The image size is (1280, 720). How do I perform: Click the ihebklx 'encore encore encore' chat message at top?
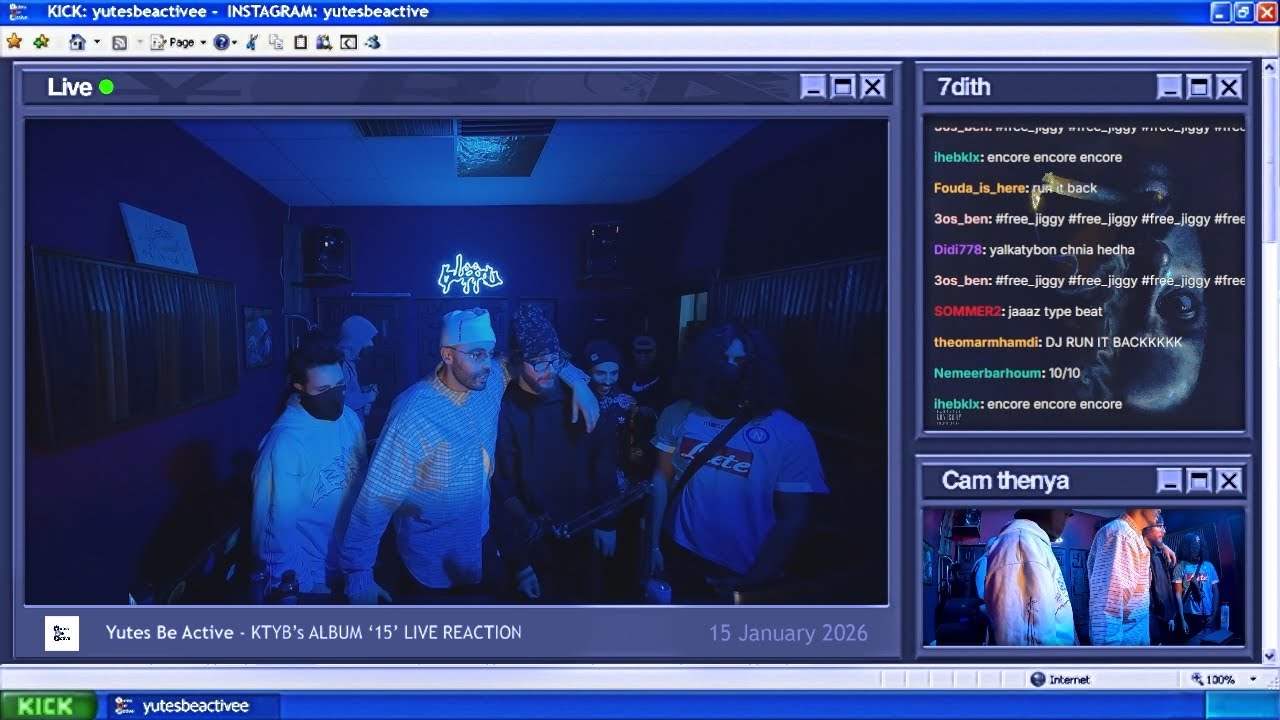pyautogui.click(x=1028, y=157)
